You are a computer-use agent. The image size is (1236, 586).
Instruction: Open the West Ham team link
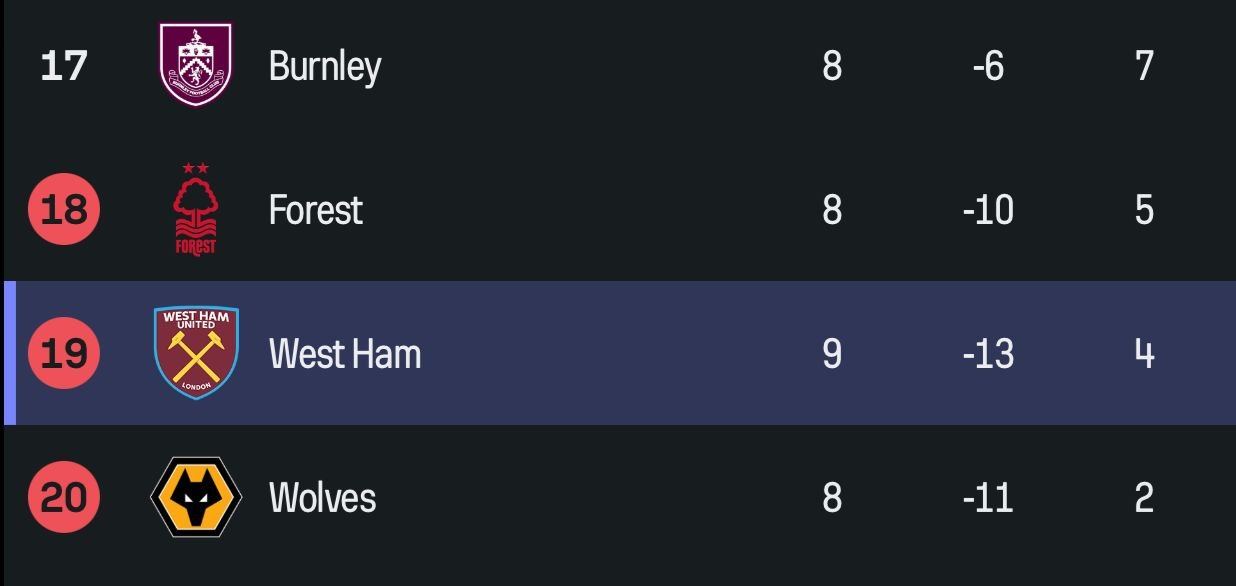(x=345, y=354)
